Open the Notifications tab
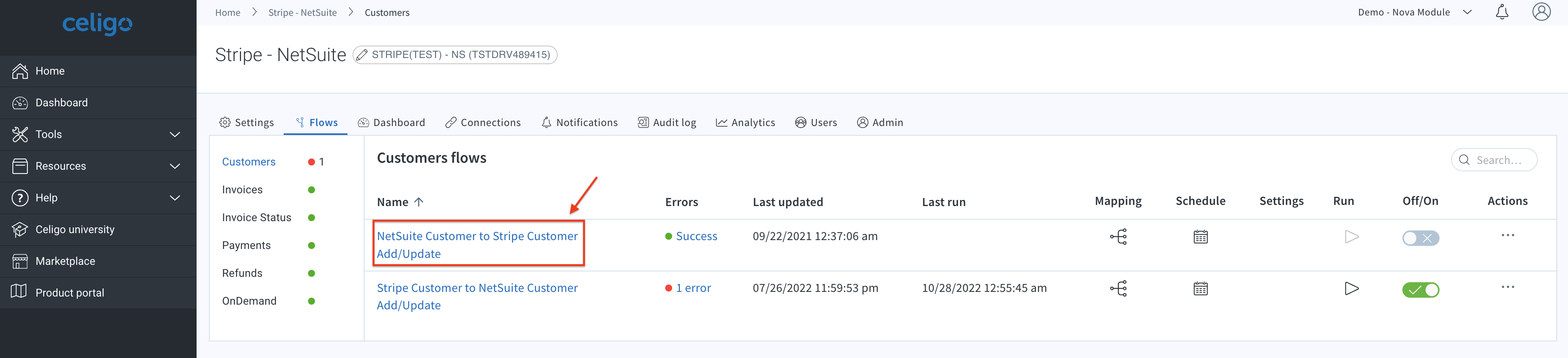The image size is (1568, 358). point(579,122)
